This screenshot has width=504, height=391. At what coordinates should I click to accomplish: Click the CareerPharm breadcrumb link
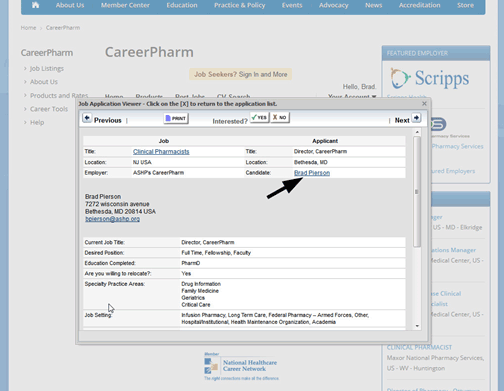[x=63, y=28]
